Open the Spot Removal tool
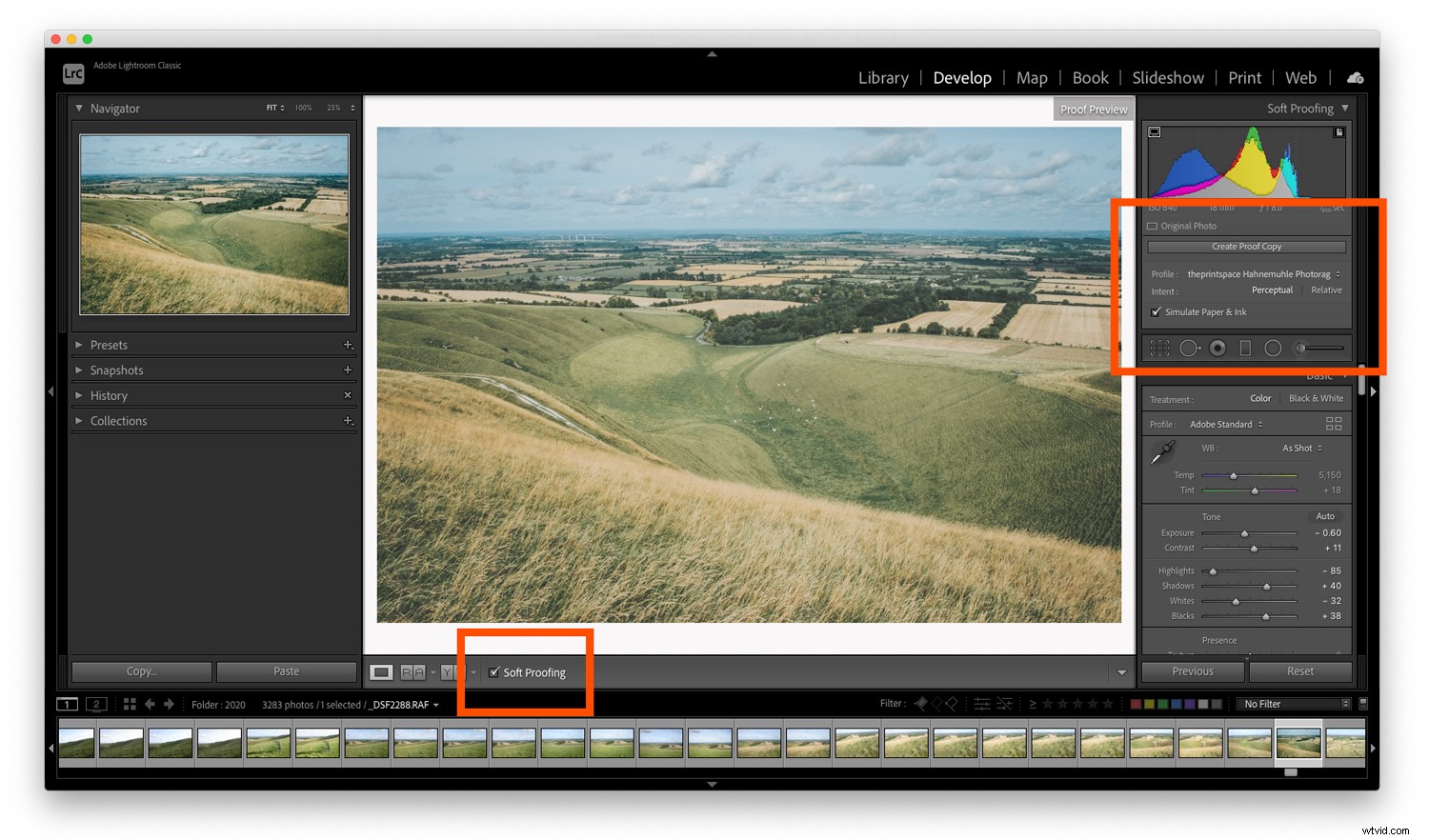1429x840 pixels. tap(1190, 348)
